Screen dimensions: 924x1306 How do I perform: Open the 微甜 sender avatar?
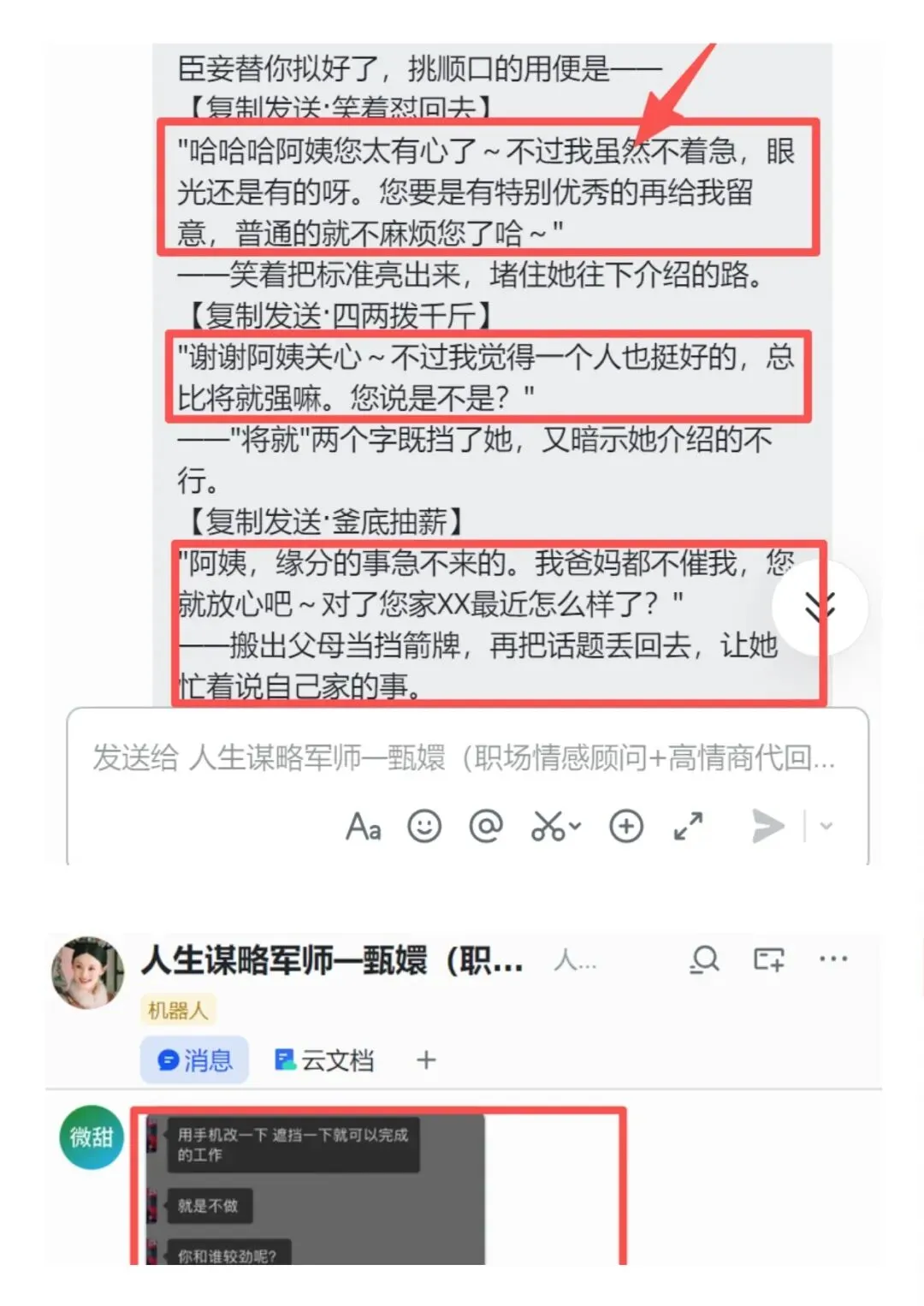pyautogui.click(x=92, y=1137)
